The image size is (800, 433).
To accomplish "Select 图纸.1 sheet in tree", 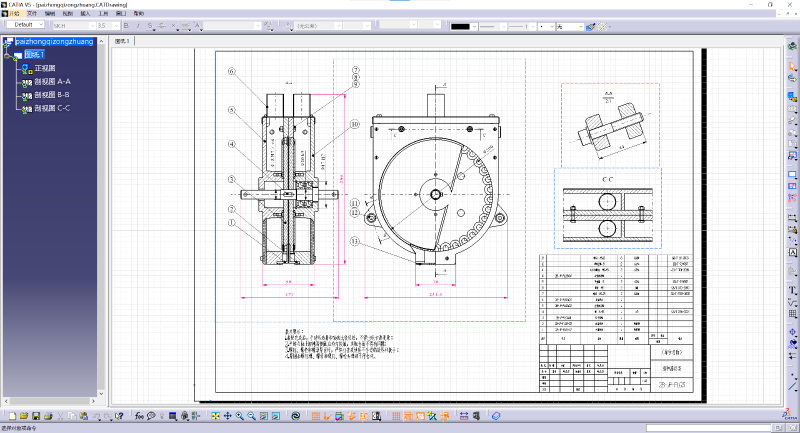I will [x=35, y=55].
